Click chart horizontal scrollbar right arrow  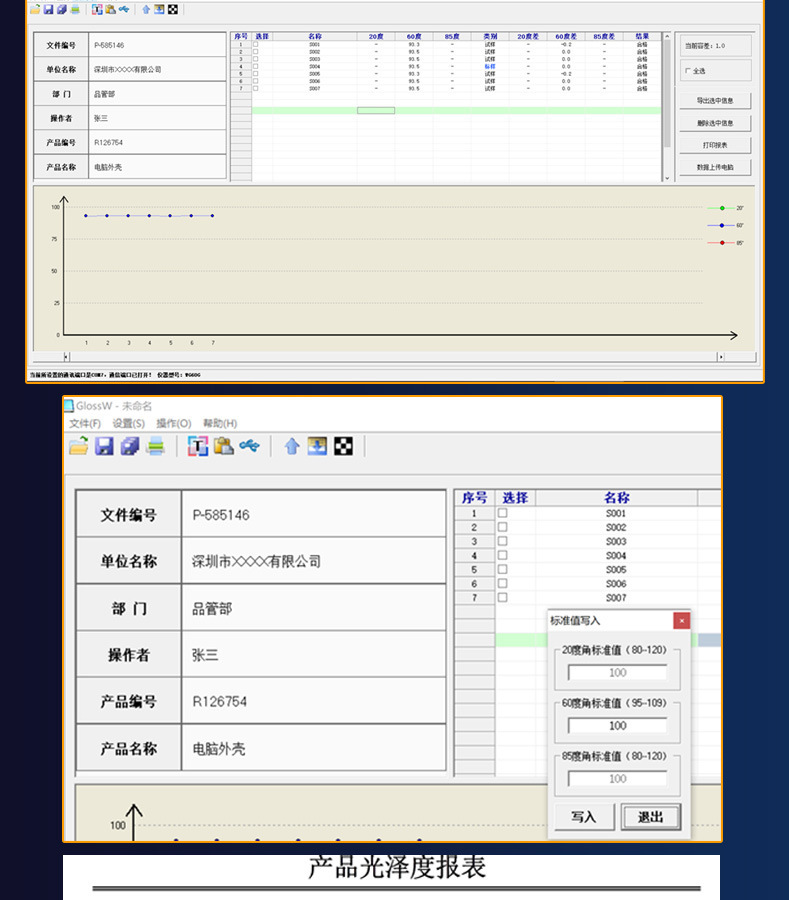tap(721, 357)
